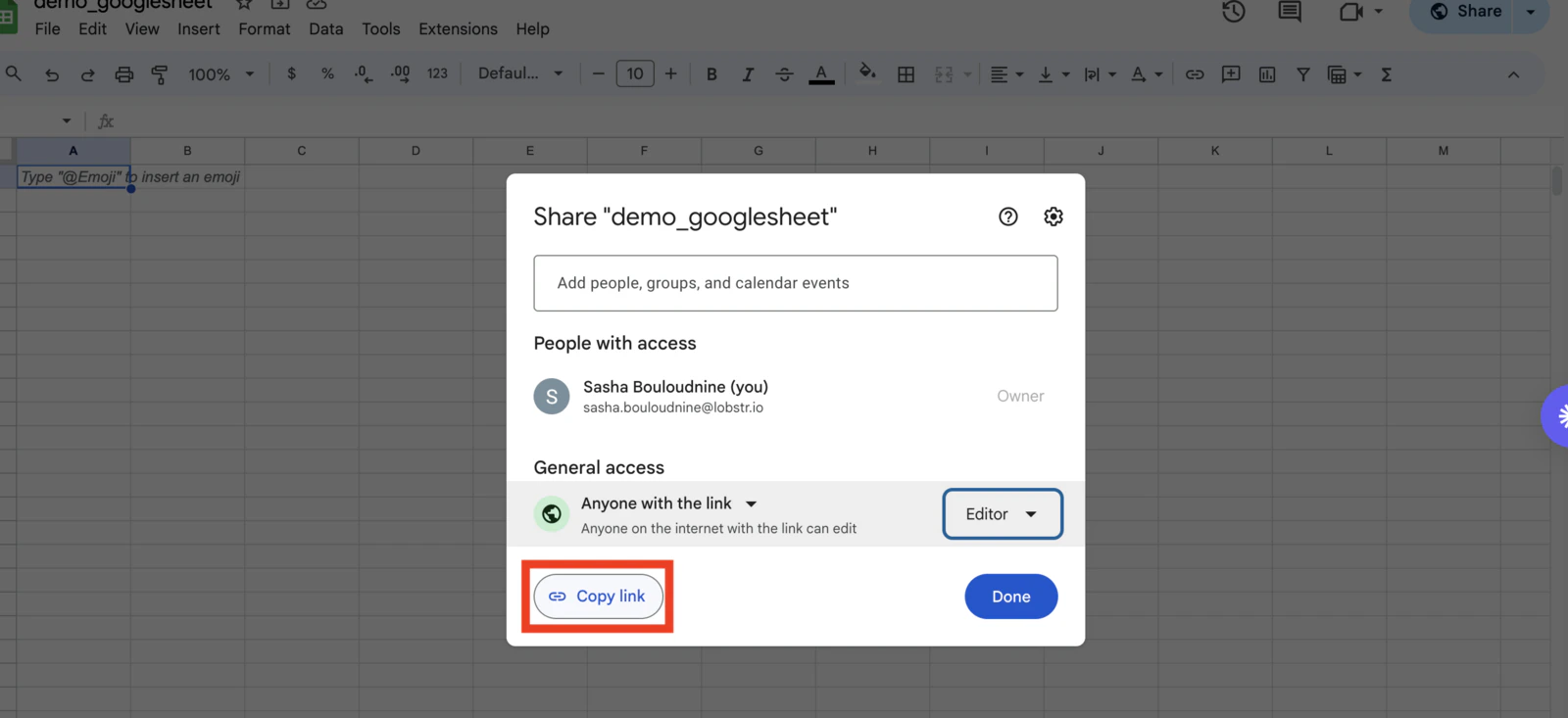The image size is (1568, 718).
Task: Click the Insert link icon
Action: (1195, 74)
